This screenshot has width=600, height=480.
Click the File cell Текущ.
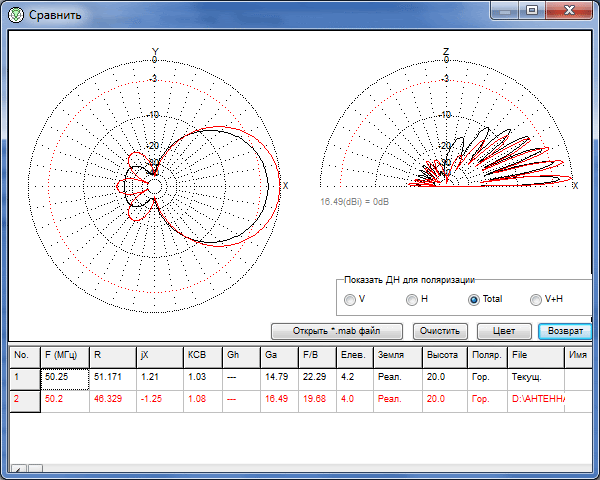coord(536,379)
